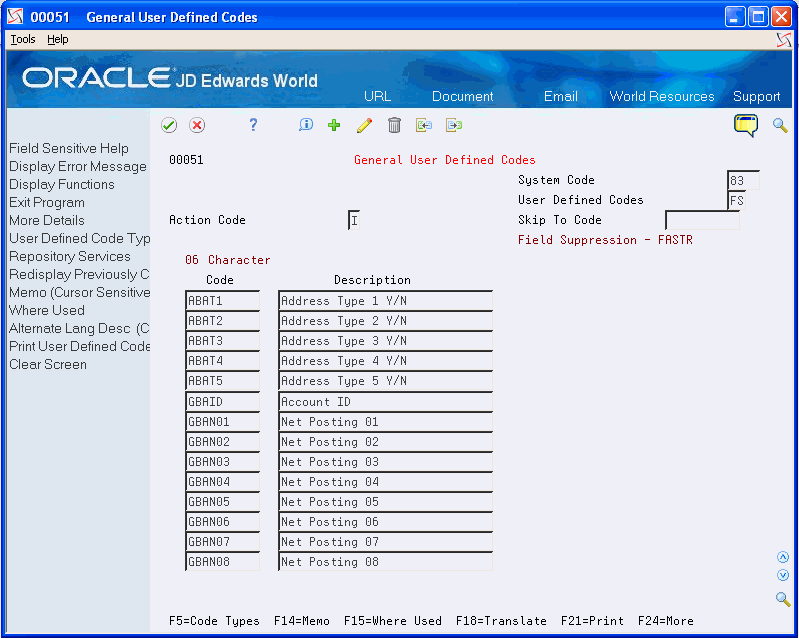Viewport: 799px width, 638px height.
Task: Click the trash can Delete icon
Action: (394, 125)
